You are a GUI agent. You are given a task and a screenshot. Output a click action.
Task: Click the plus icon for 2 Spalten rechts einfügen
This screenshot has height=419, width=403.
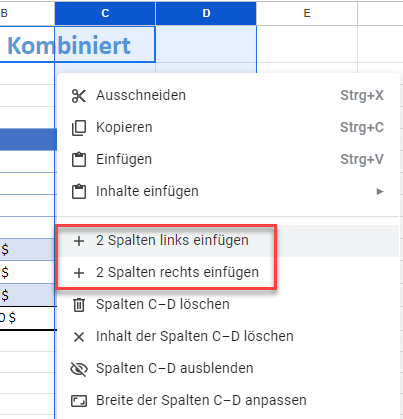pos(79,273)
